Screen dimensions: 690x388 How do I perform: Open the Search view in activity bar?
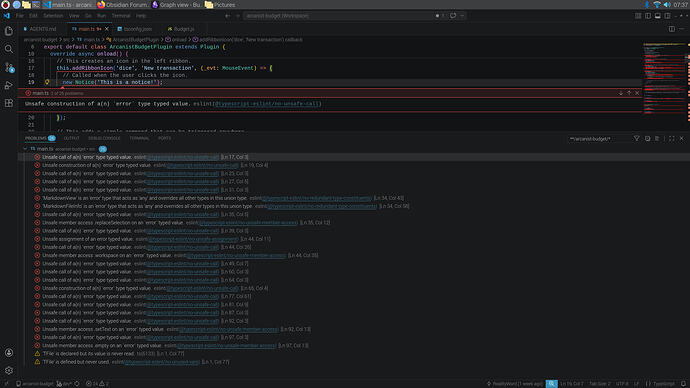click(x=8, y=49)
